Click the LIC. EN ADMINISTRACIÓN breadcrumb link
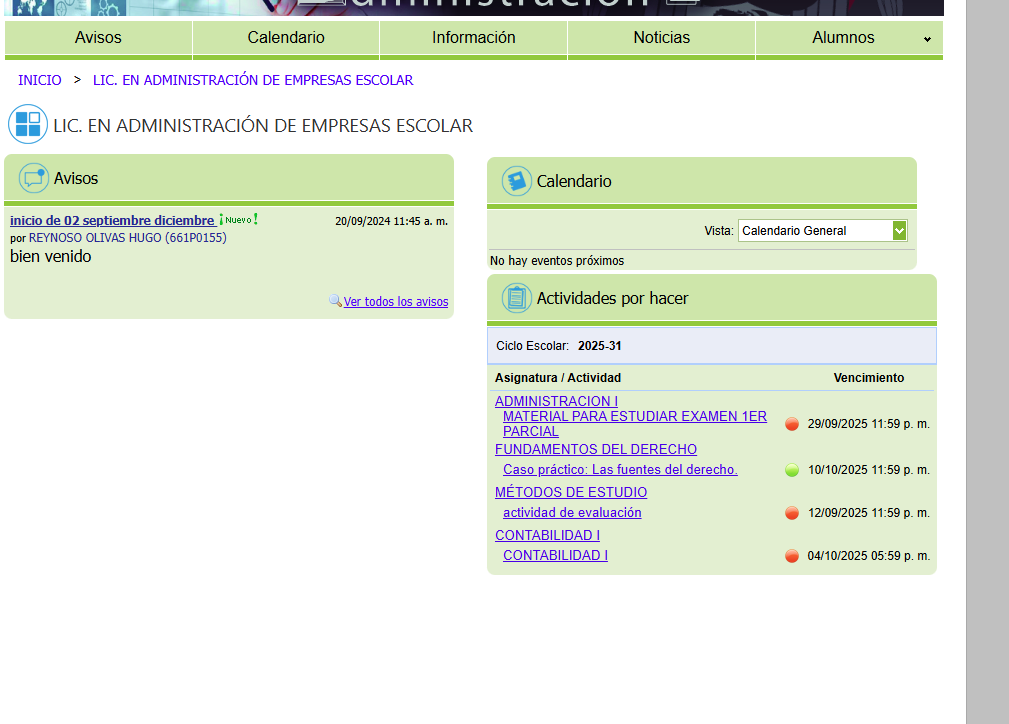 coord(253,80)
